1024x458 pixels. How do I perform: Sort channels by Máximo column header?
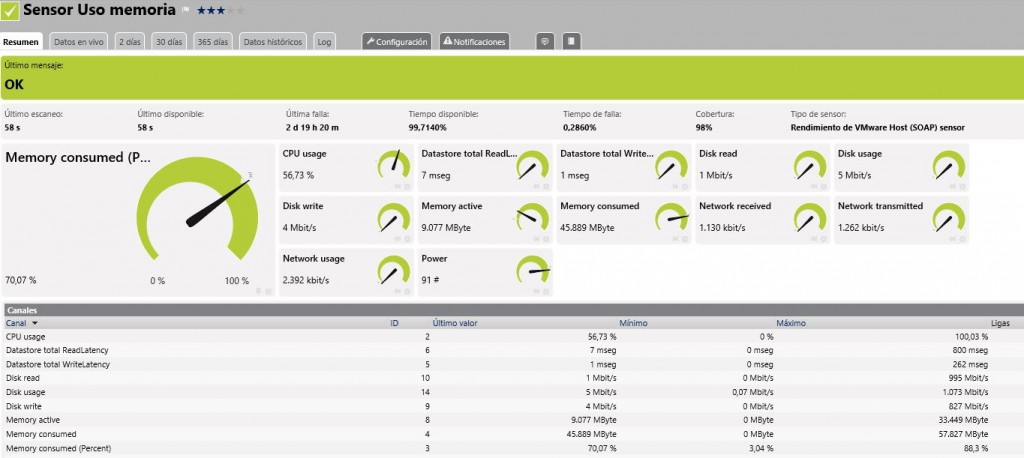pyautogui.click(x=791, y=324)
